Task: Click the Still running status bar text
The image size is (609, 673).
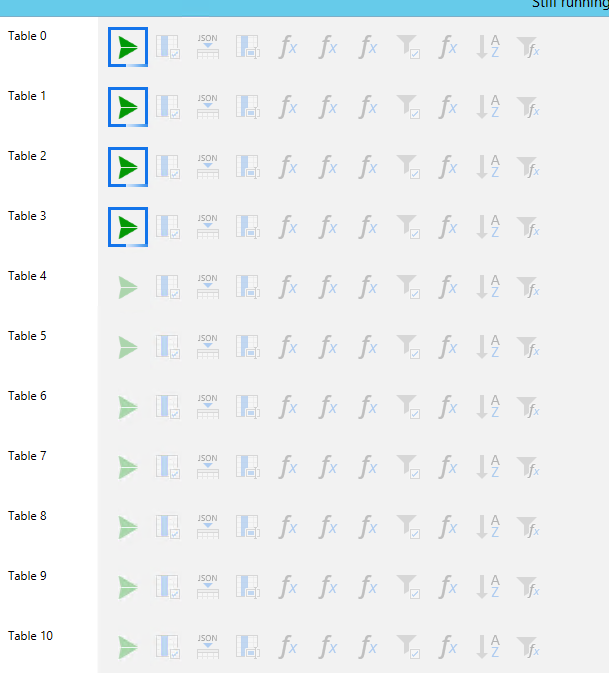Action: (570, 4)
